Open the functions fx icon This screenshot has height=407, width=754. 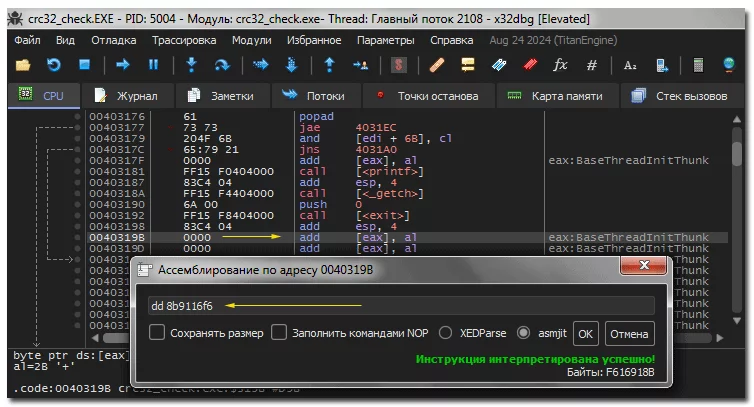coord(560,64)
